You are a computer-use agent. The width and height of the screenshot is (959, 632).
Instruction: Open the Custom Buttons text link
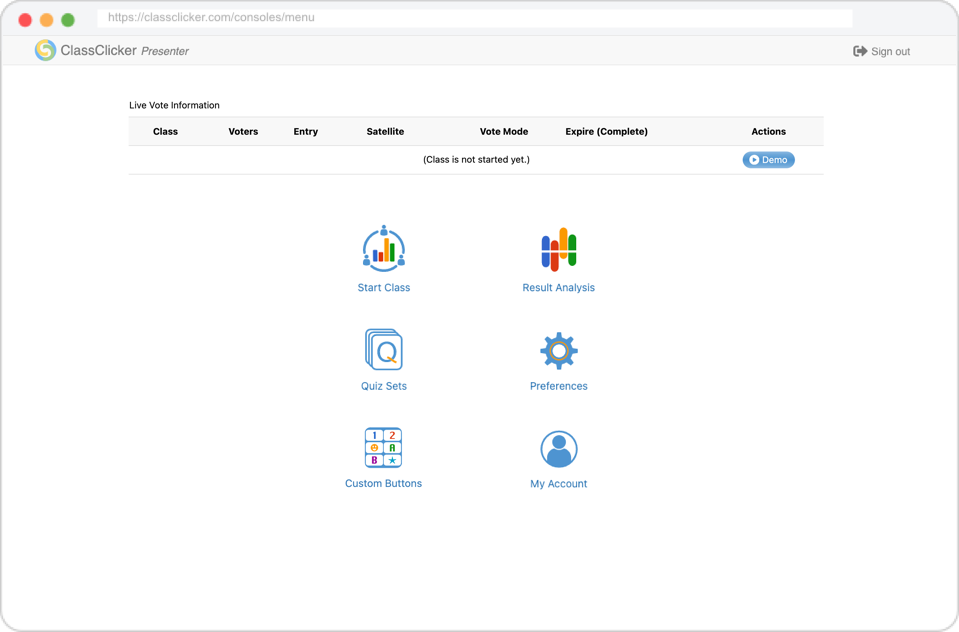point(383,484)
